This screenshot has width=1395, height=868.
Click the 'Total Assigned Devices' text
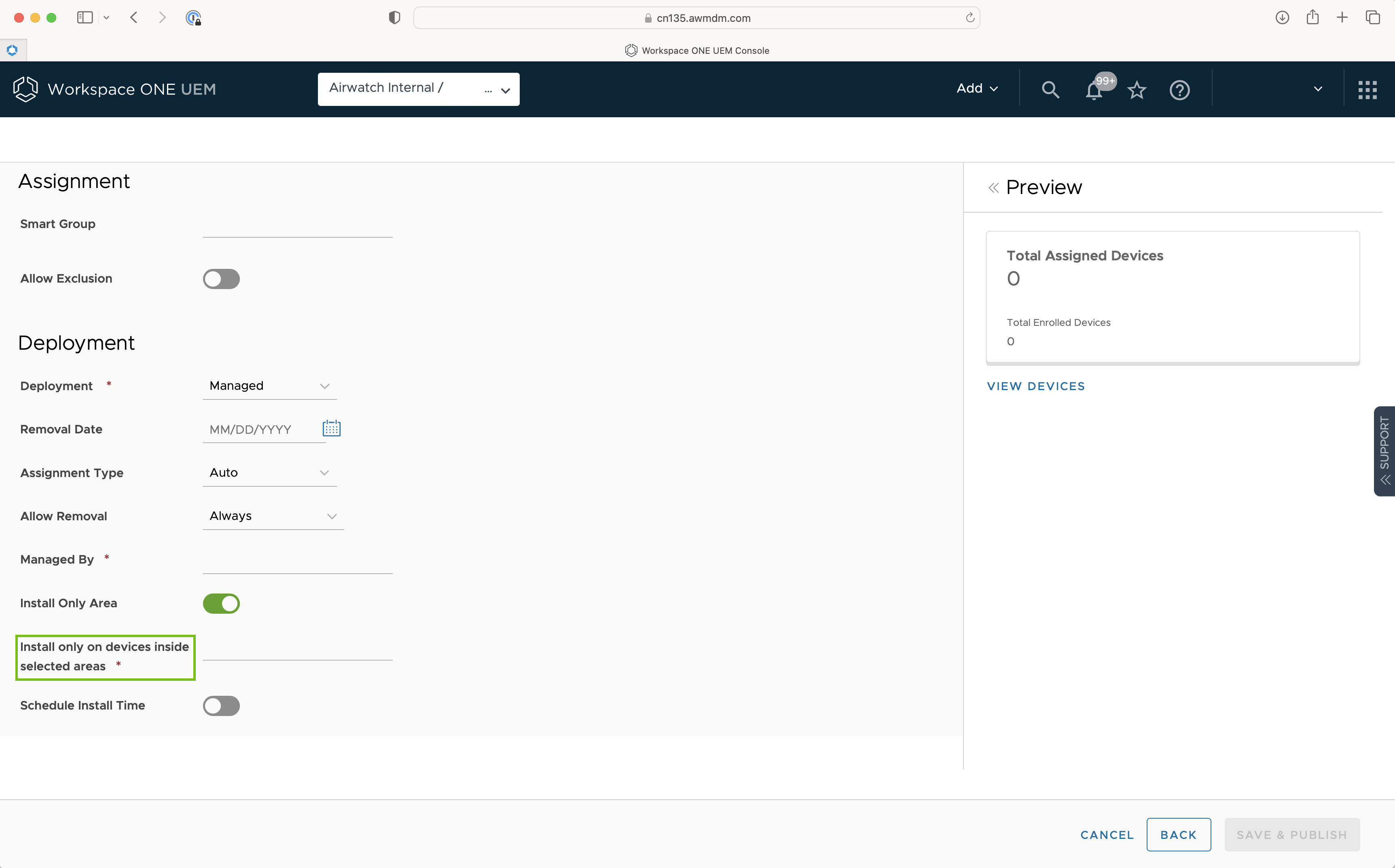(x=1085, y=256)
